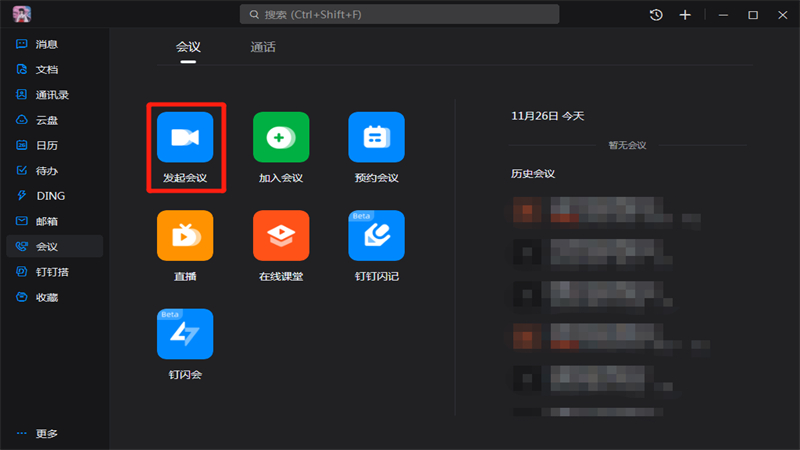Click the 11月26日 今天 date heading
This screenshot has width=800, height=450.
click(547, 116)
